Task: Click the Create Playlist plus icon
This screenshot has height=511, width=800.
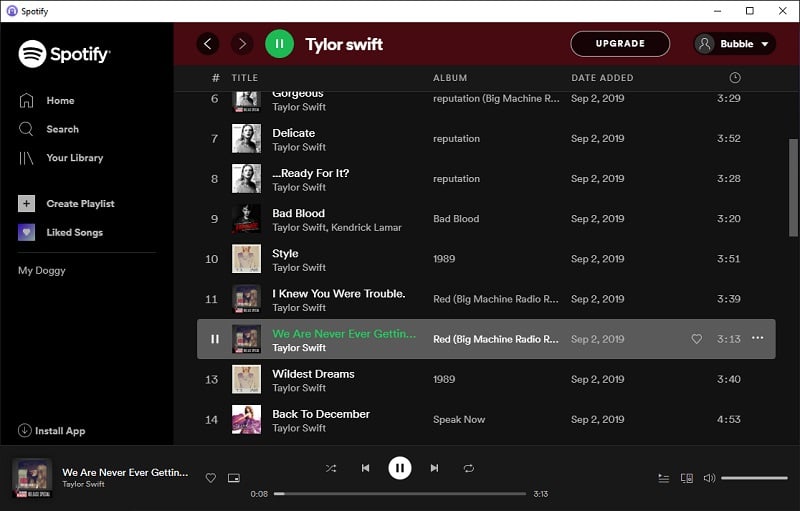Action: 27,203
